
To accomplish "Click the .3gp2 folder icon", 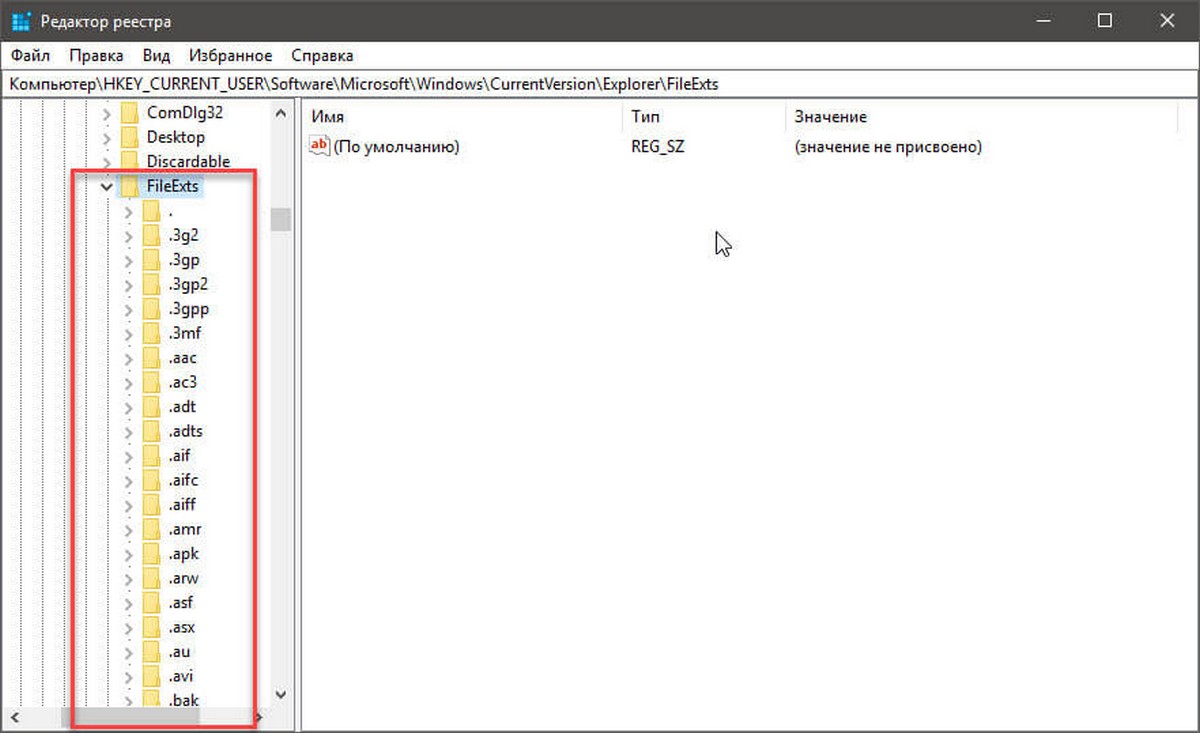I will 151,284.
